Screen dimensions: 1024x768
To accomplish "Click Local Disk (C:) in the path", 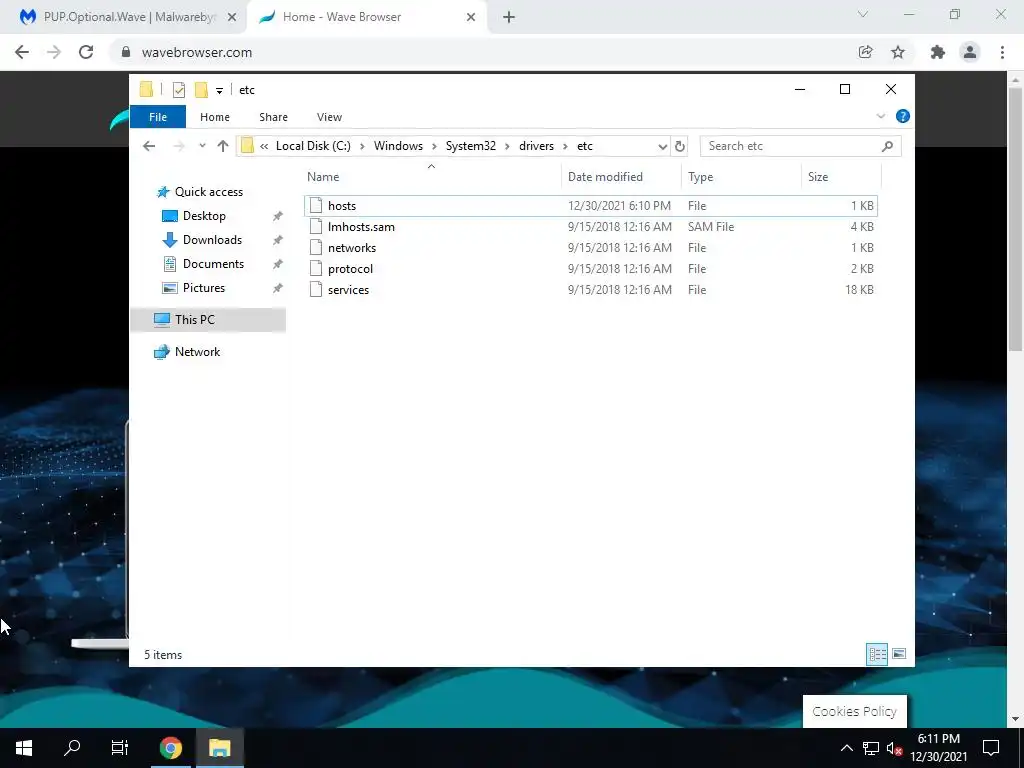I will pyautogui.click(x=313, y=146).
